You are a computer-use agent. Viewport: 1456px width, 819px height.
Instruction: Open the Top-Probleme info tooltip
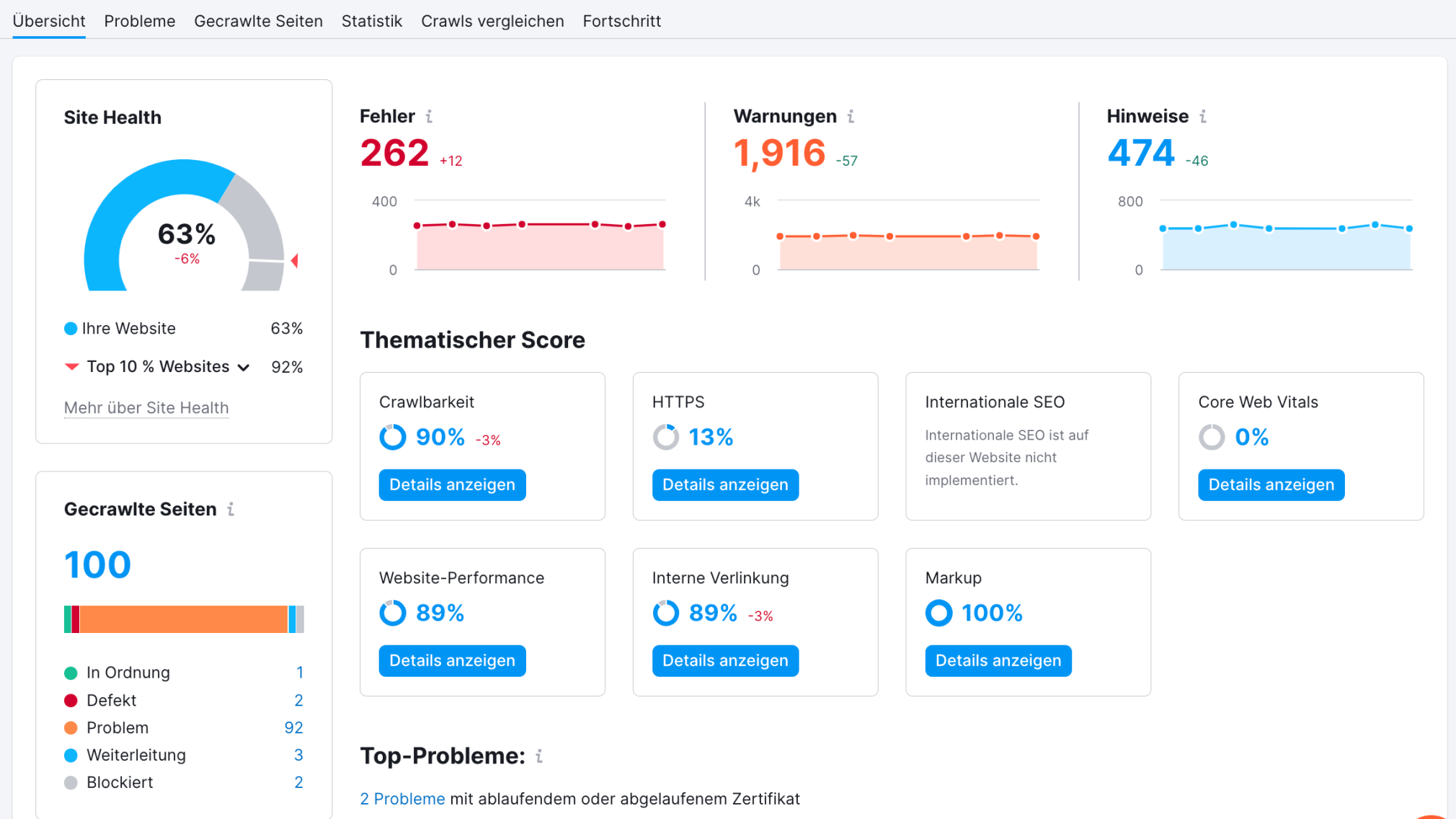539,756
